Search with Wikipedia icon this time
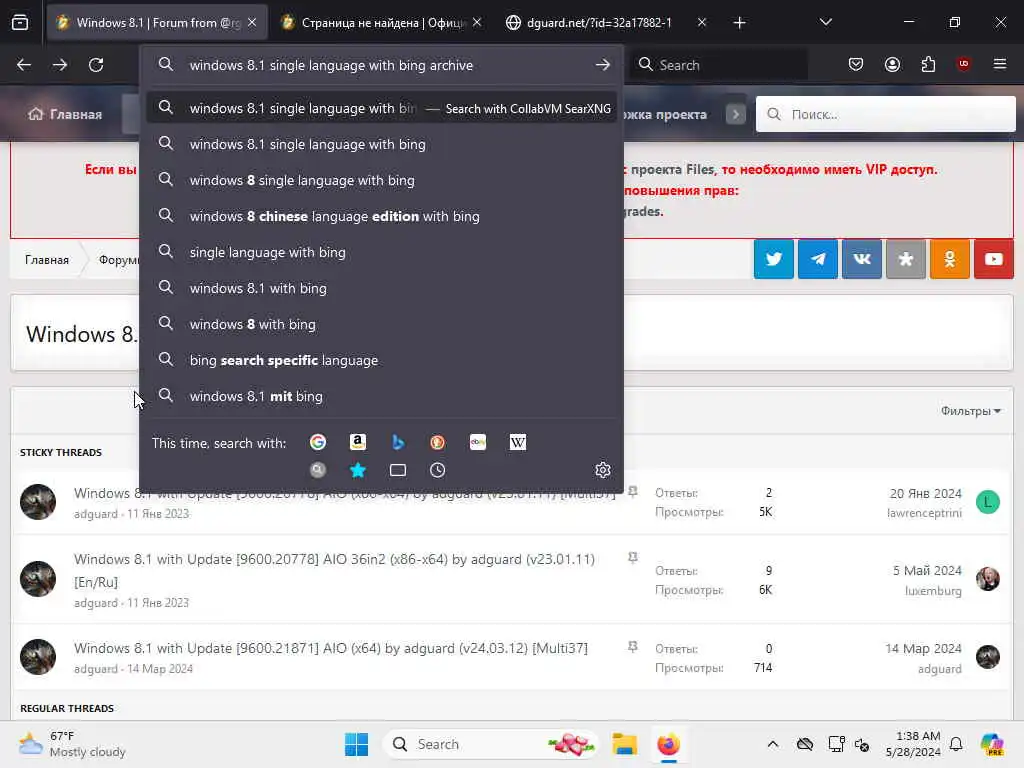Screen dimensions: 1024x768 click(x=518, y=442)
